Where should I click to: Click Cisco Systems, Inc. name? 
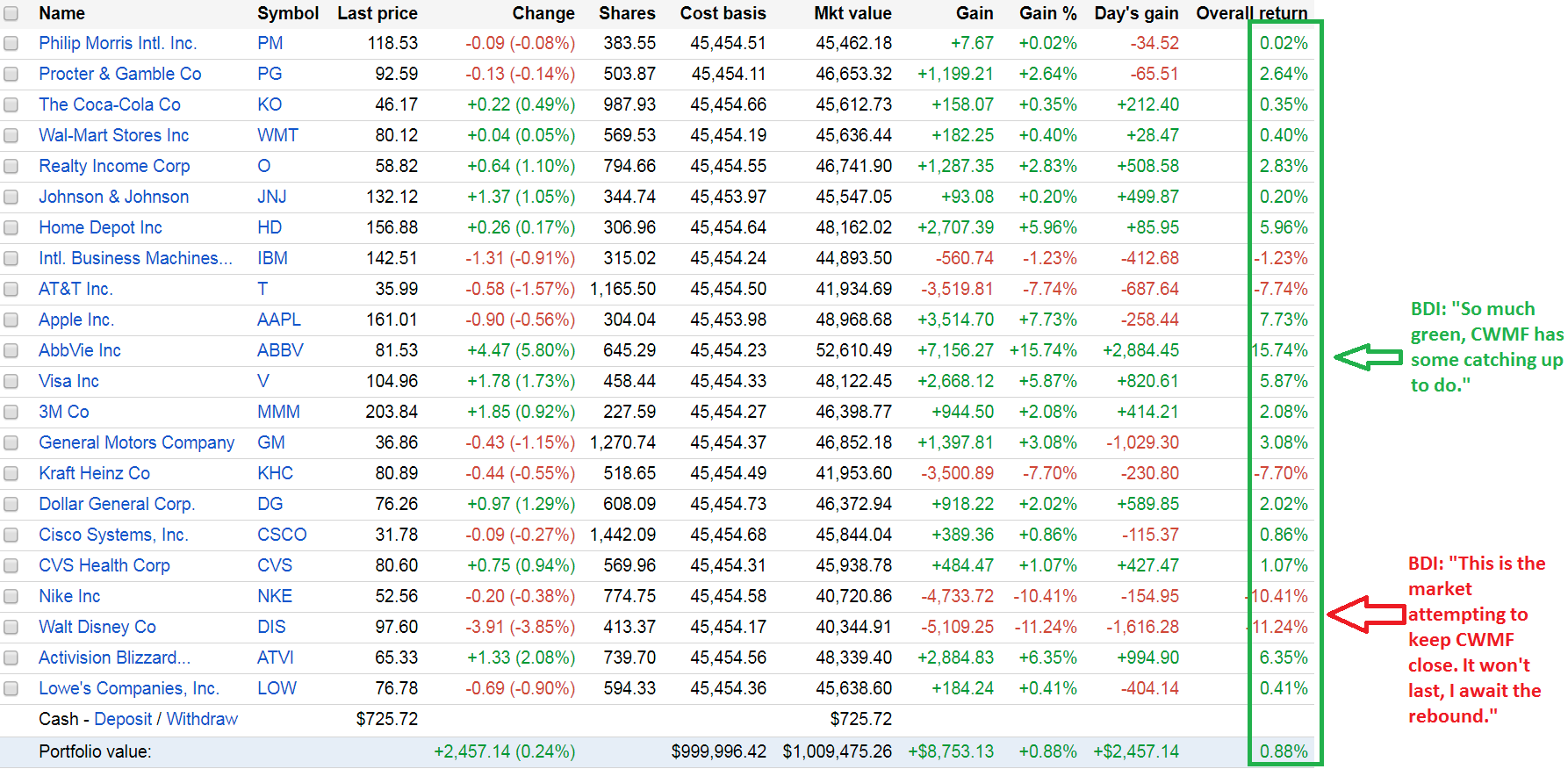[113, 535]
